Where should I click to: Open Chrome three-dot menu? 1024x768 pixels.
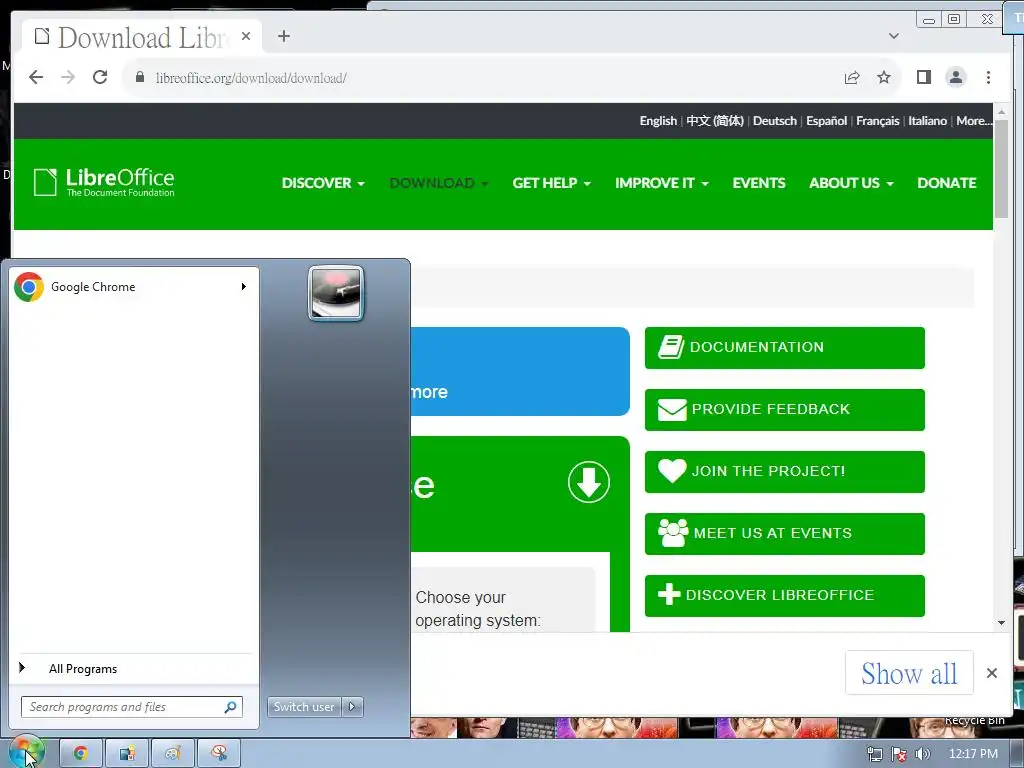point(988,77)
